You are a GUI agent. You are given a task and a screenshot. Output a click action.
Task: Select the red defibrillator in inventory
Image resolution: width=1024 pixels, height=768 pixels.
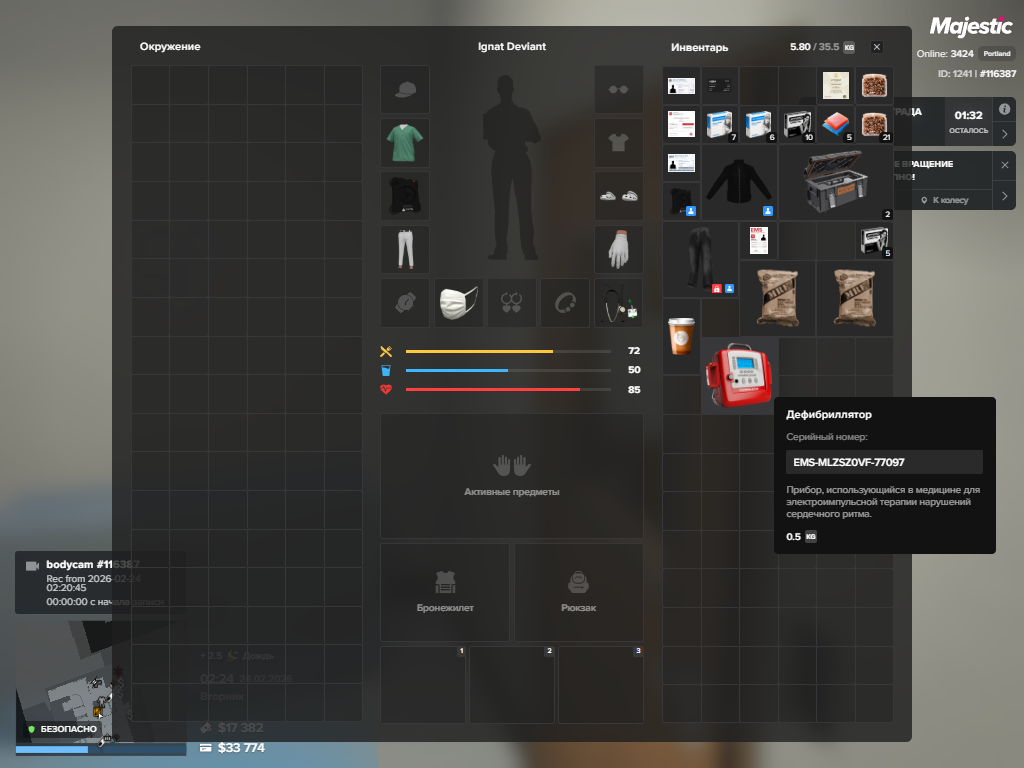(739, 376)
